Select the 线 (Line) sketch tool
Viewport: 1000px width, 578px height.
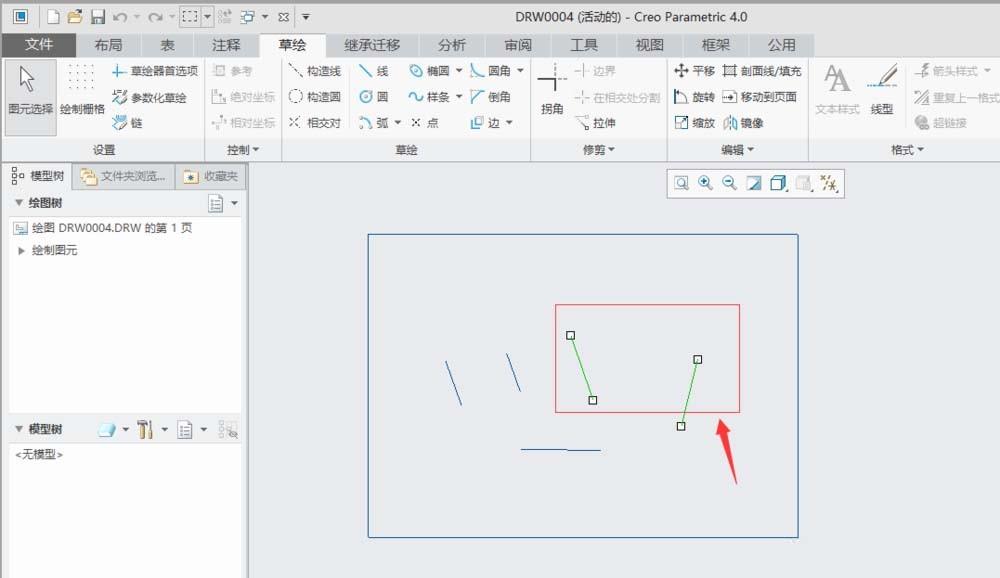[x=374, y=71]
